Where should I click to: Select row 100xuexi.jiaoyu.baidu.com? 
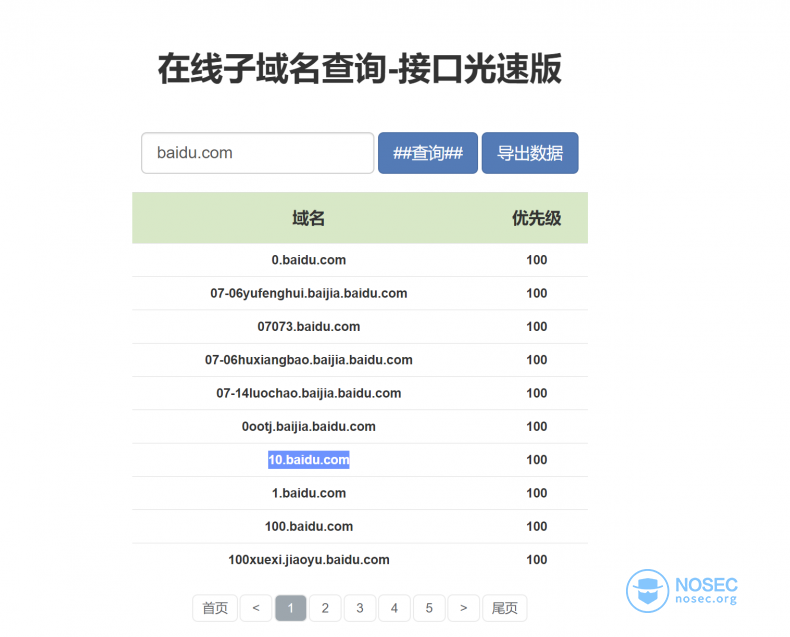point(360,559)
